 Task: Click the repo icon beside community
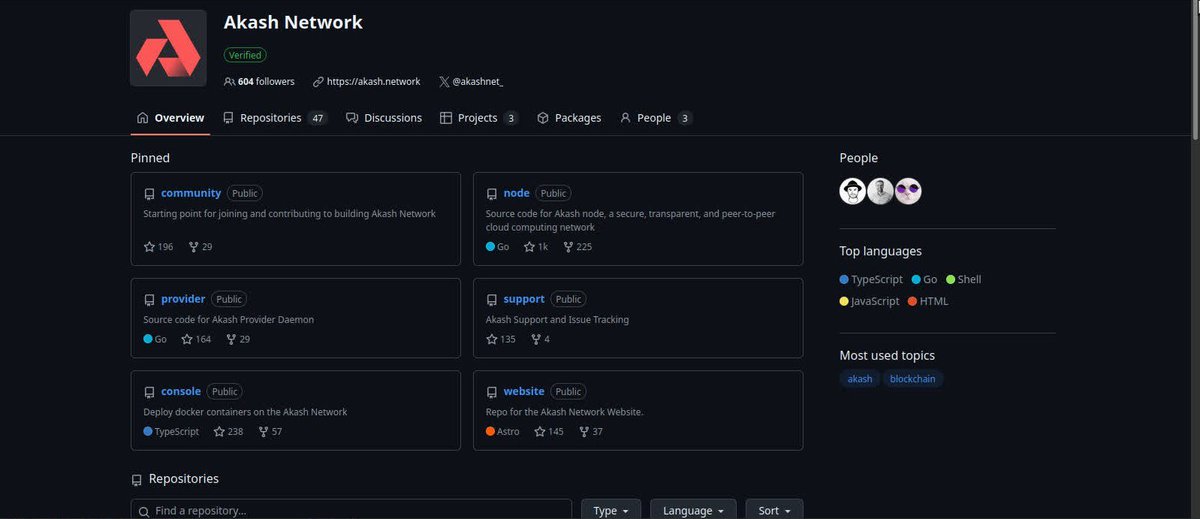pos(149,194)
